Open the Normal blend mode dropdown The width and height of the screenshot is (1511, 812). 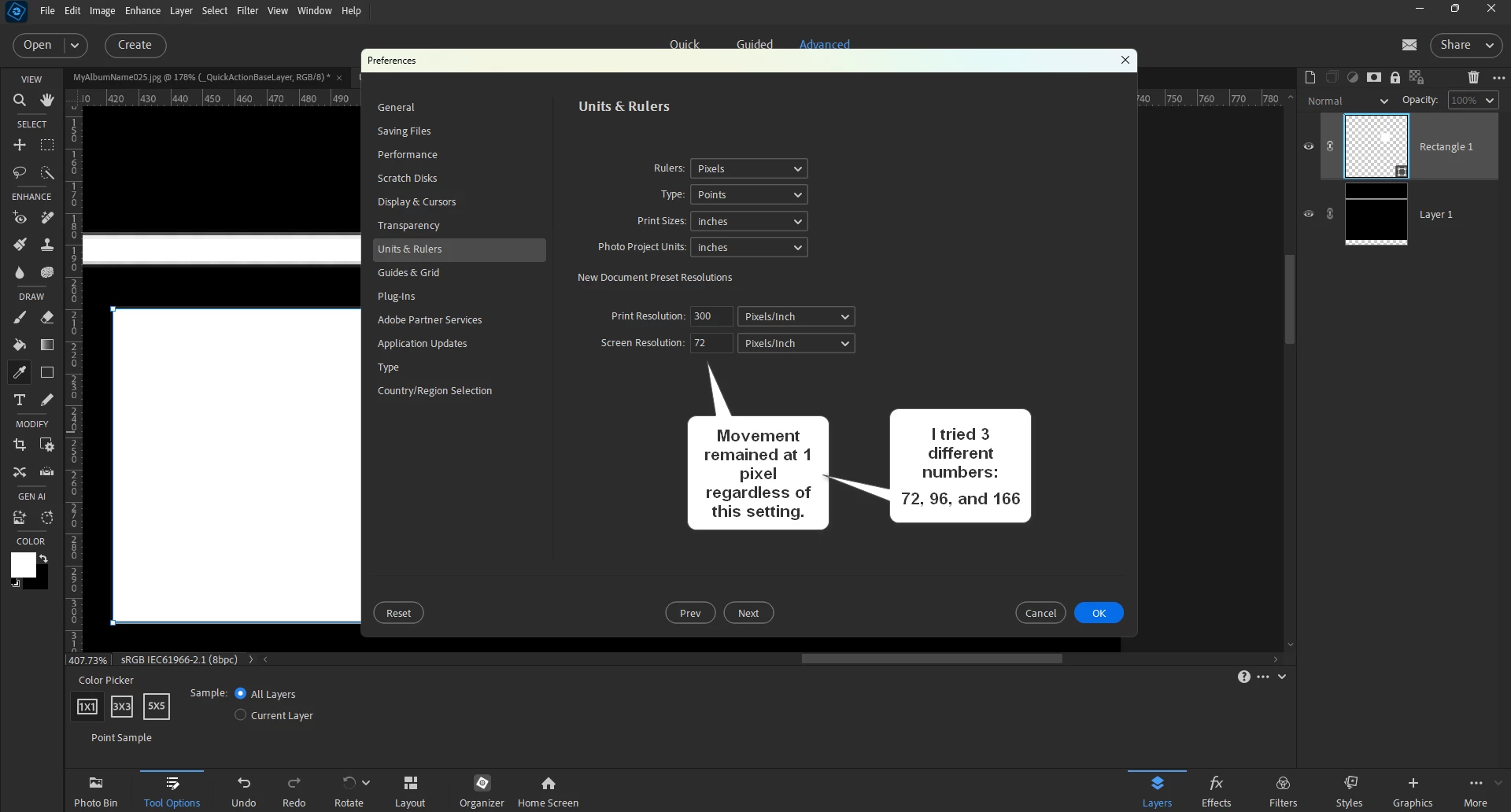point(1347,101)
